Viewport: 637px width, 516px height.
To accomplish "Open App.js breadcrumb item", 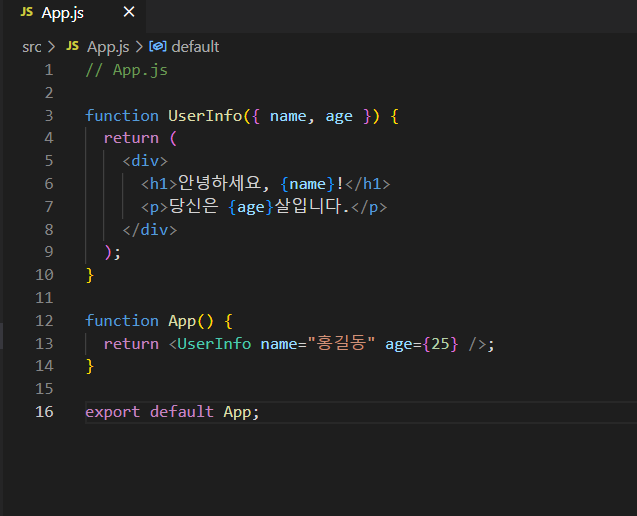I will coord(108,47).
